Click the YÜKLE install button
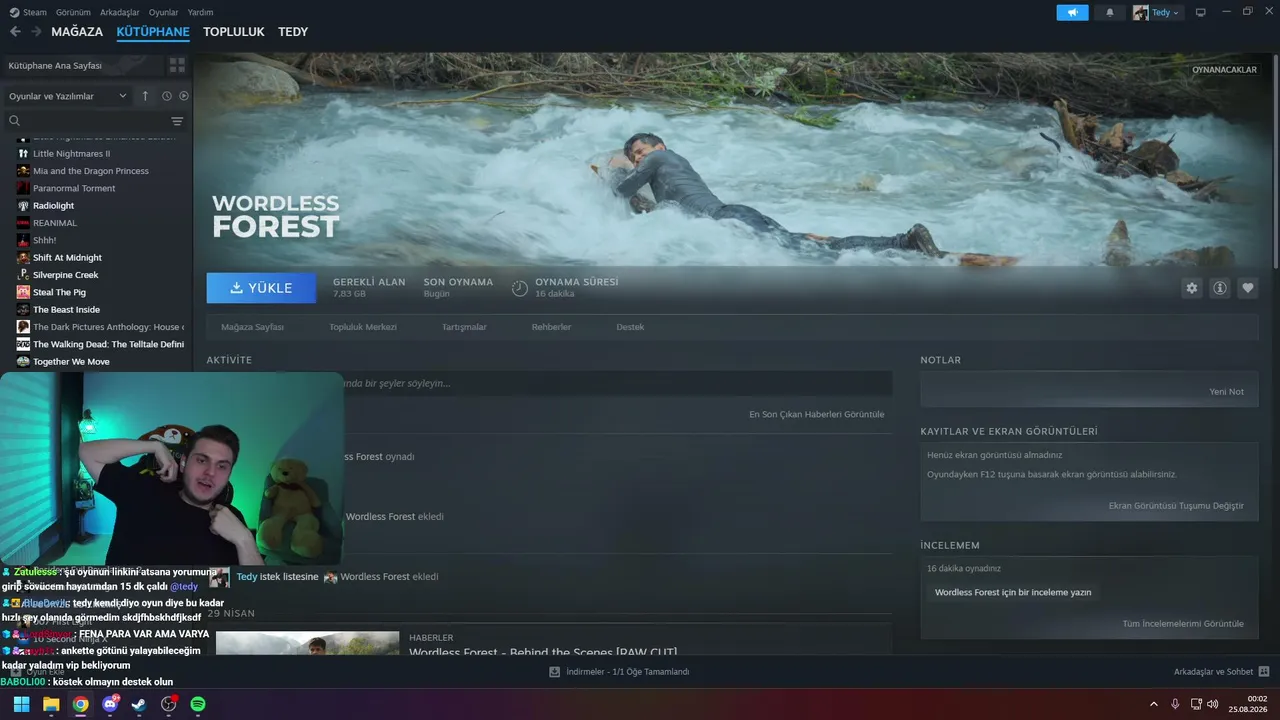 pyautogui.click(x=261, y=288)
